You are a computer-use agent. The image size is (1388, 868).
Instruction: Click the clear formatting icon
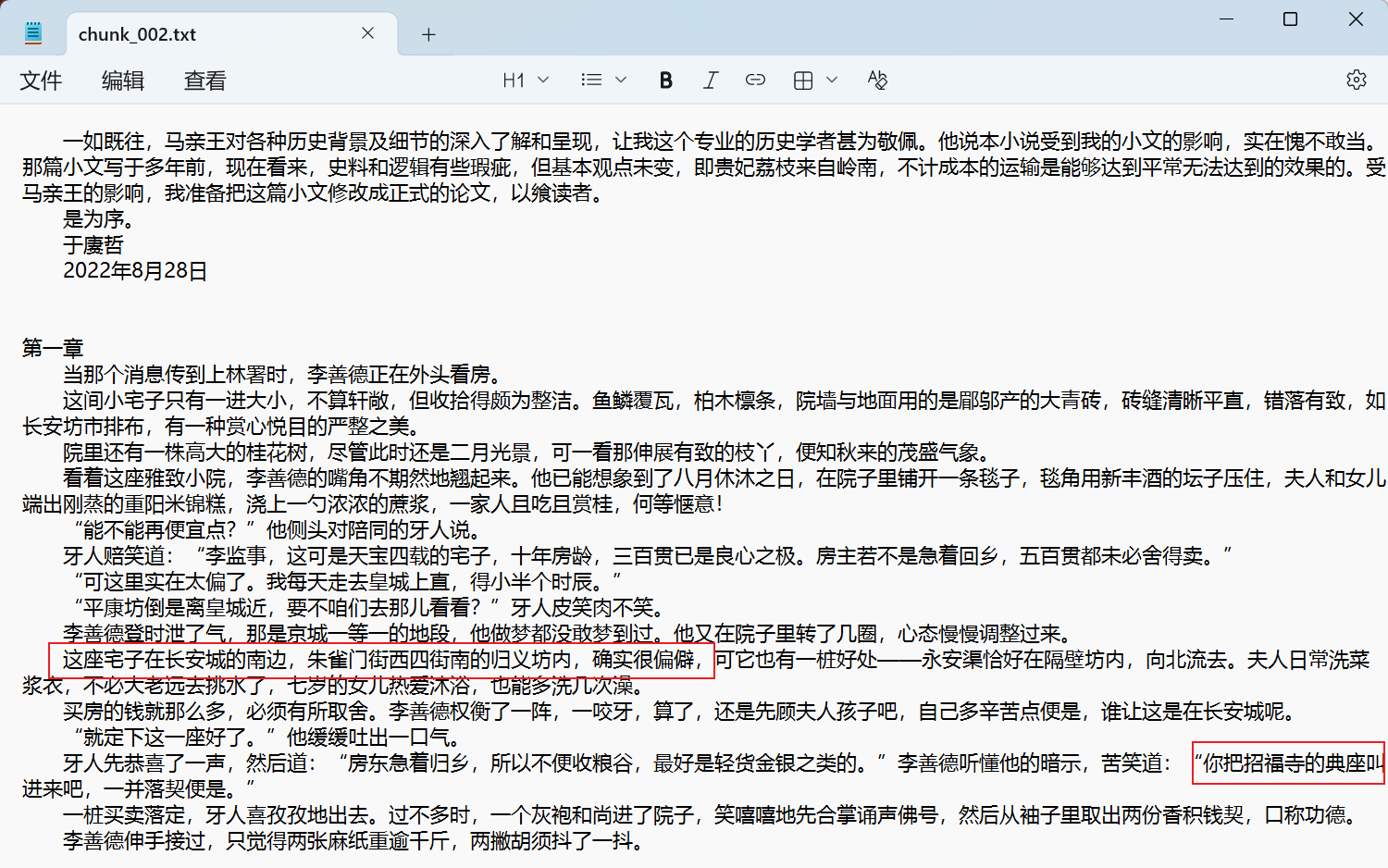tap(877, 81)
